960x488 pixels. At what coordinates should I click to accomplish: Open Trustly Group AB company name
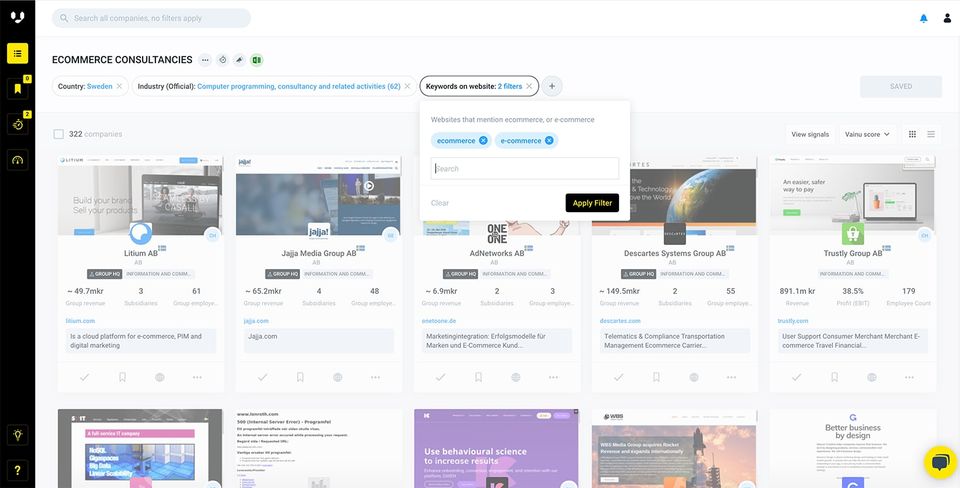point(853,253)
